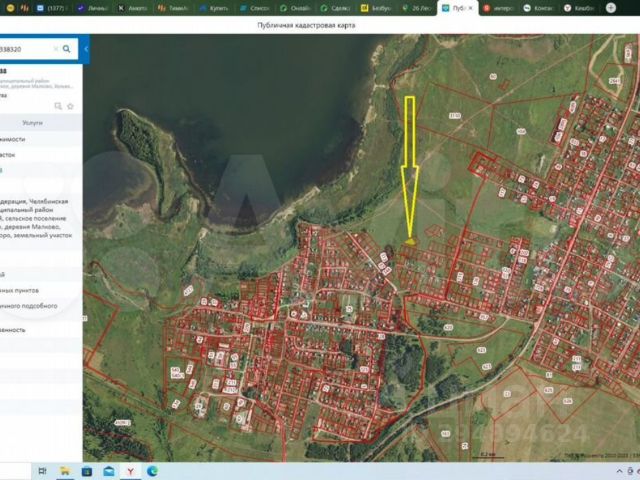Close the active Публичная browser tab

point(472,7)
